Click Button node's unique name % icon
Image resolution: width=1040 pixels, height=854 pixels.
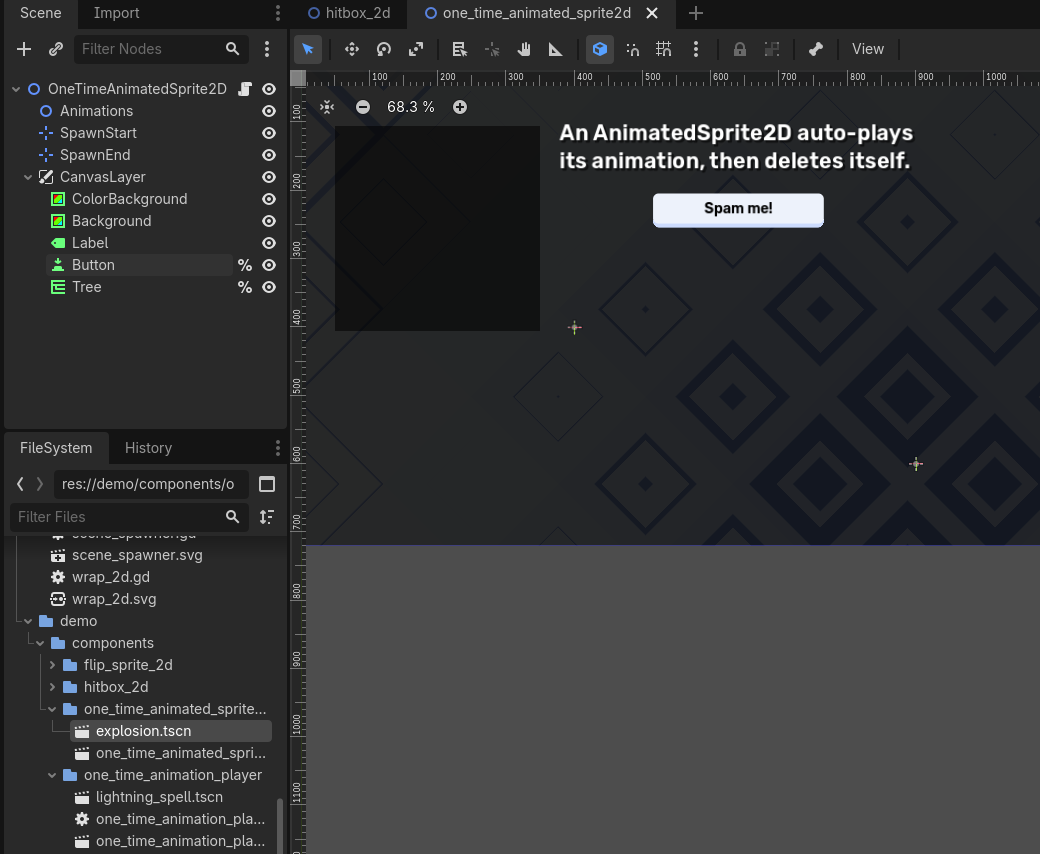click(x=245, y=265)
